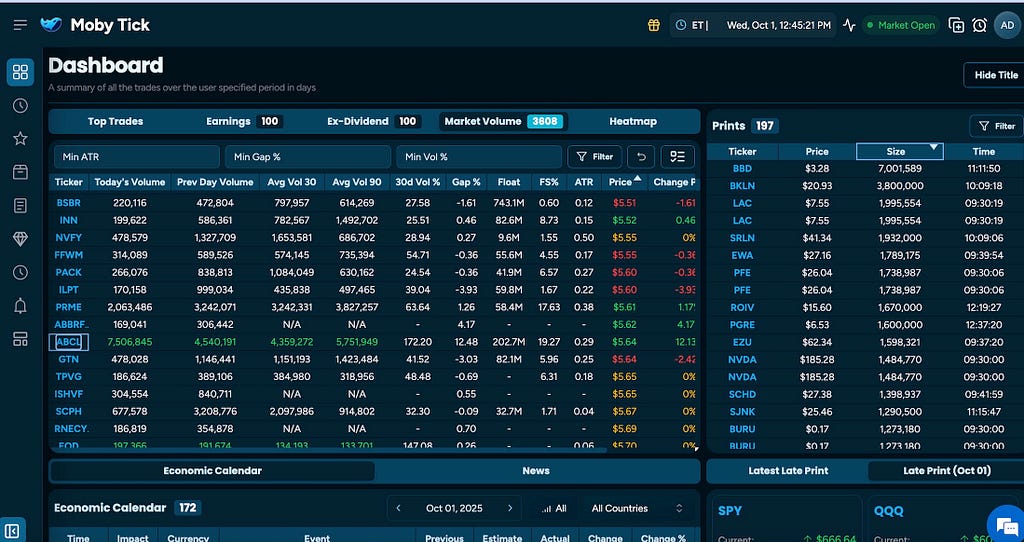This screenshot has height=542, width=1024.
Task: Open the alarm clock icon
Action: tap(979, 25)
